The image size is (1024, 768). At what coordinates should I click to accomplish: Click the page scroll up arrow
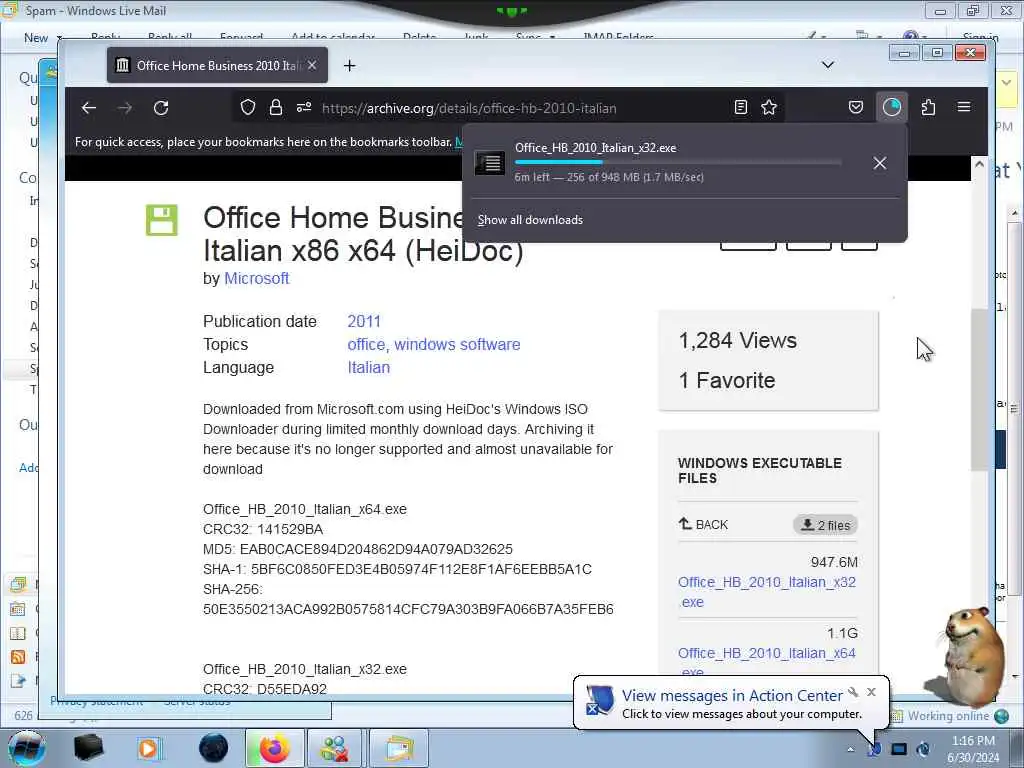pyautogui.click(x=979, y=165)
